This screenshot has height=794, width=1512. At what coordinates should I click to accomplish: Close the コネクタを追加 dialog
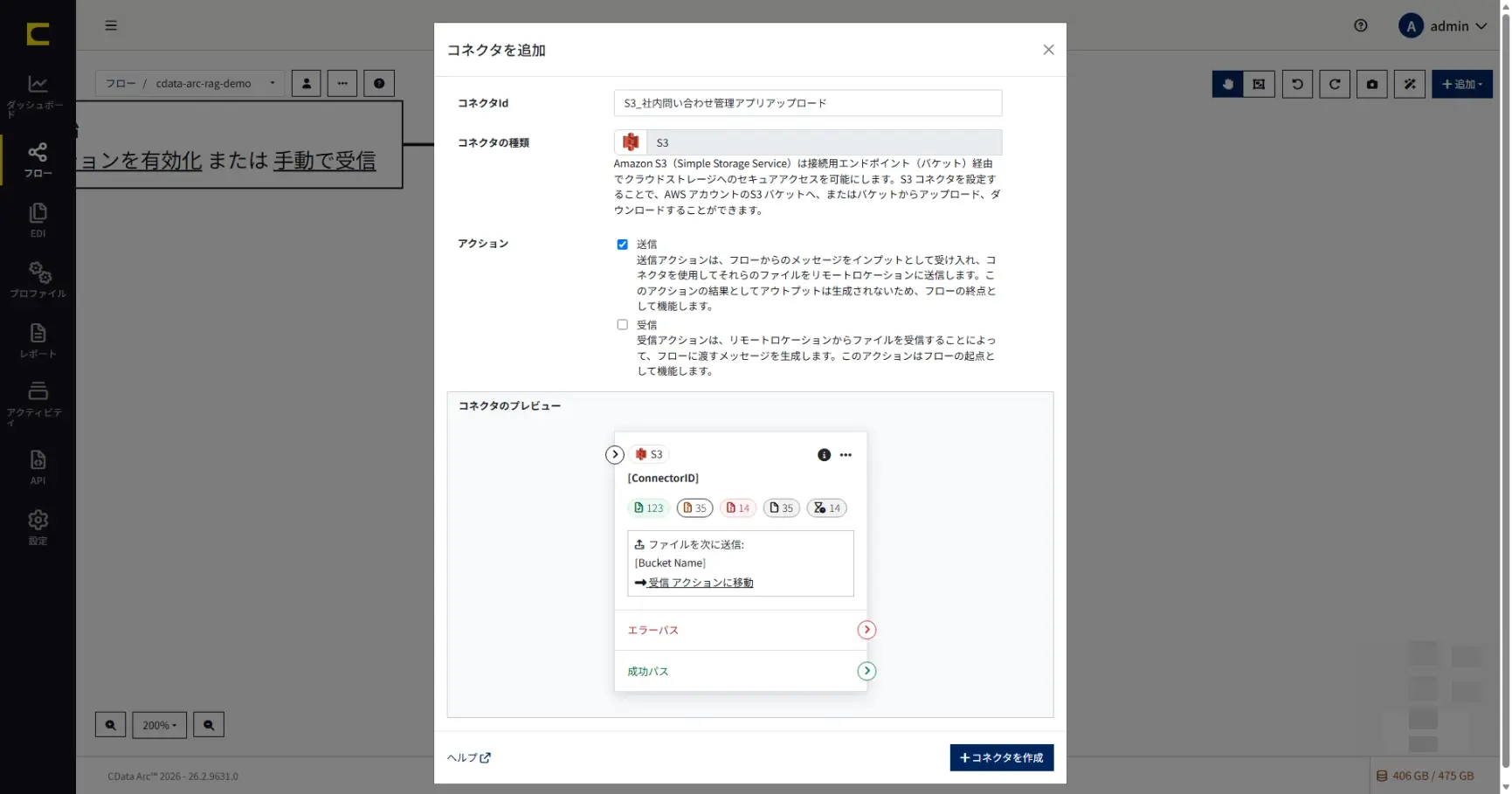[x=1048, y=50]
